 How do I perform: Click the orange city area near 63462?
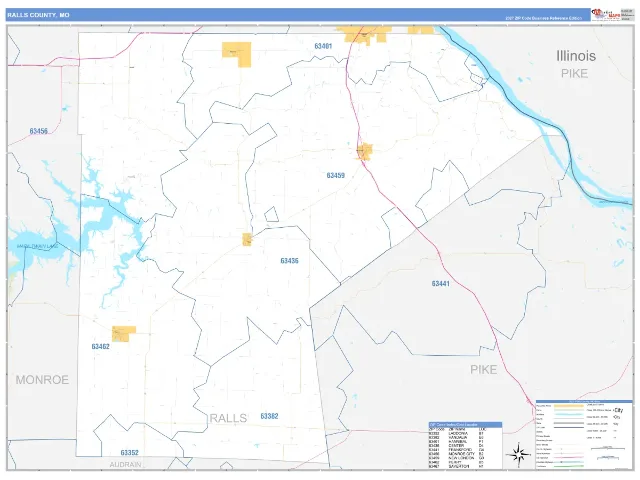point(124,333)
